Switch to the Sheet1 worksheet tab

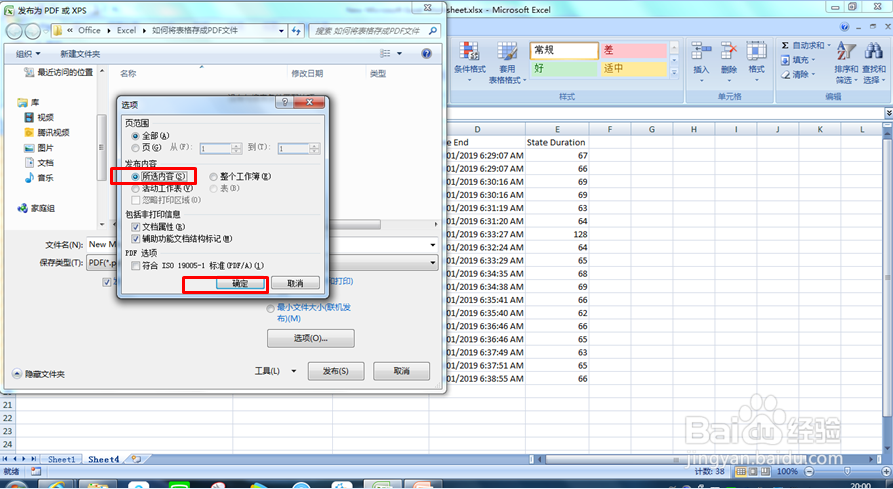(x=61, y=459)
